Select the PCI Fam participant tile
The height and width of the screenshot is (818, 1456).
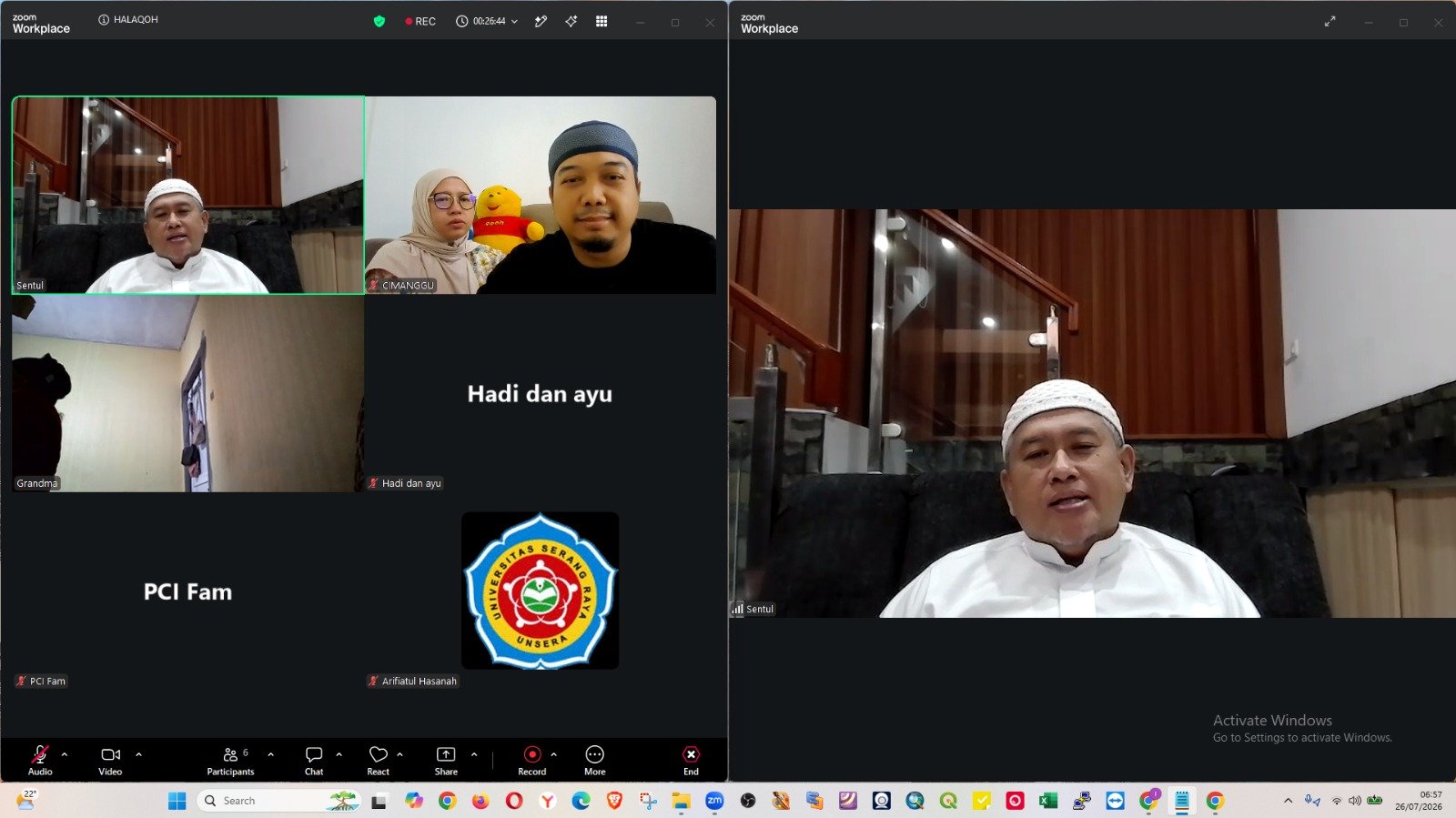coord(188,591)
